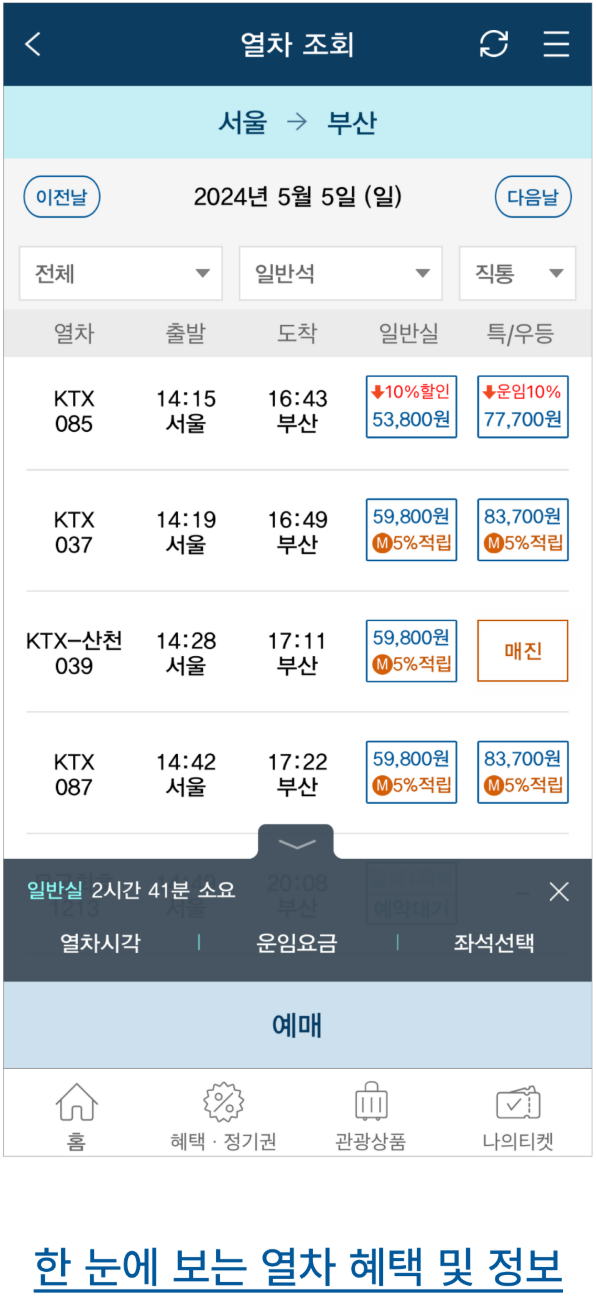Open the 전체 train type dropdown
Screen dimensions: 597x1298
120,273
